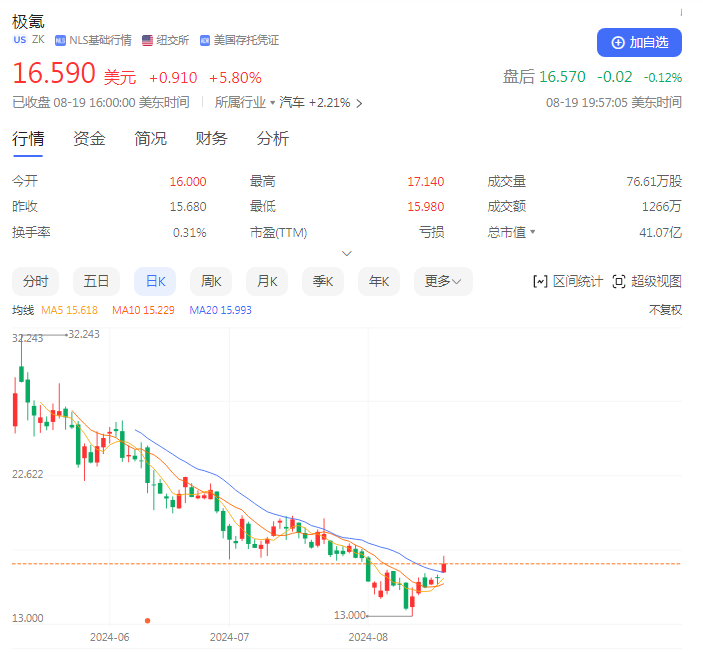
Task: Click the ZK ticker symbol
Action: point(38,40)
